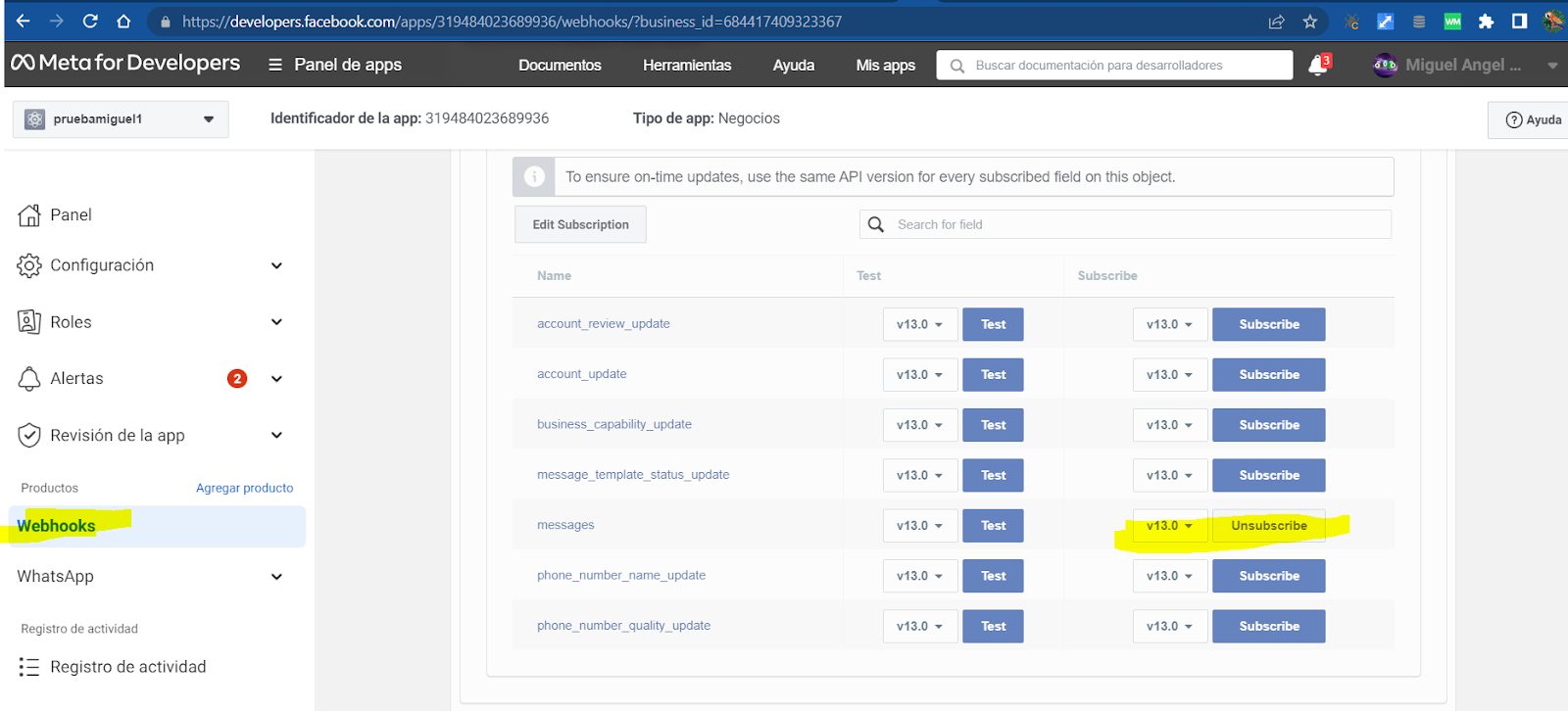This screenshot has height=711, width=1568.
Task: Click the Panel house icon in sidebar
Action: pos(29,215)
